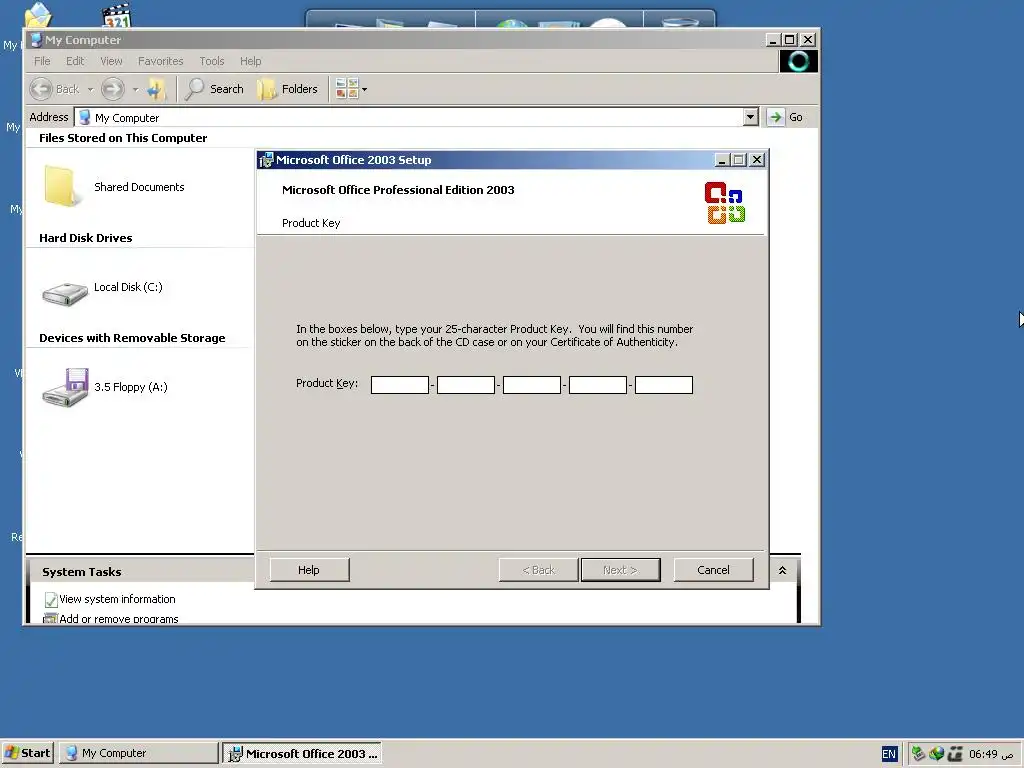Open the Windows Start menu
1024x768 pixels.
coord(27,753)
